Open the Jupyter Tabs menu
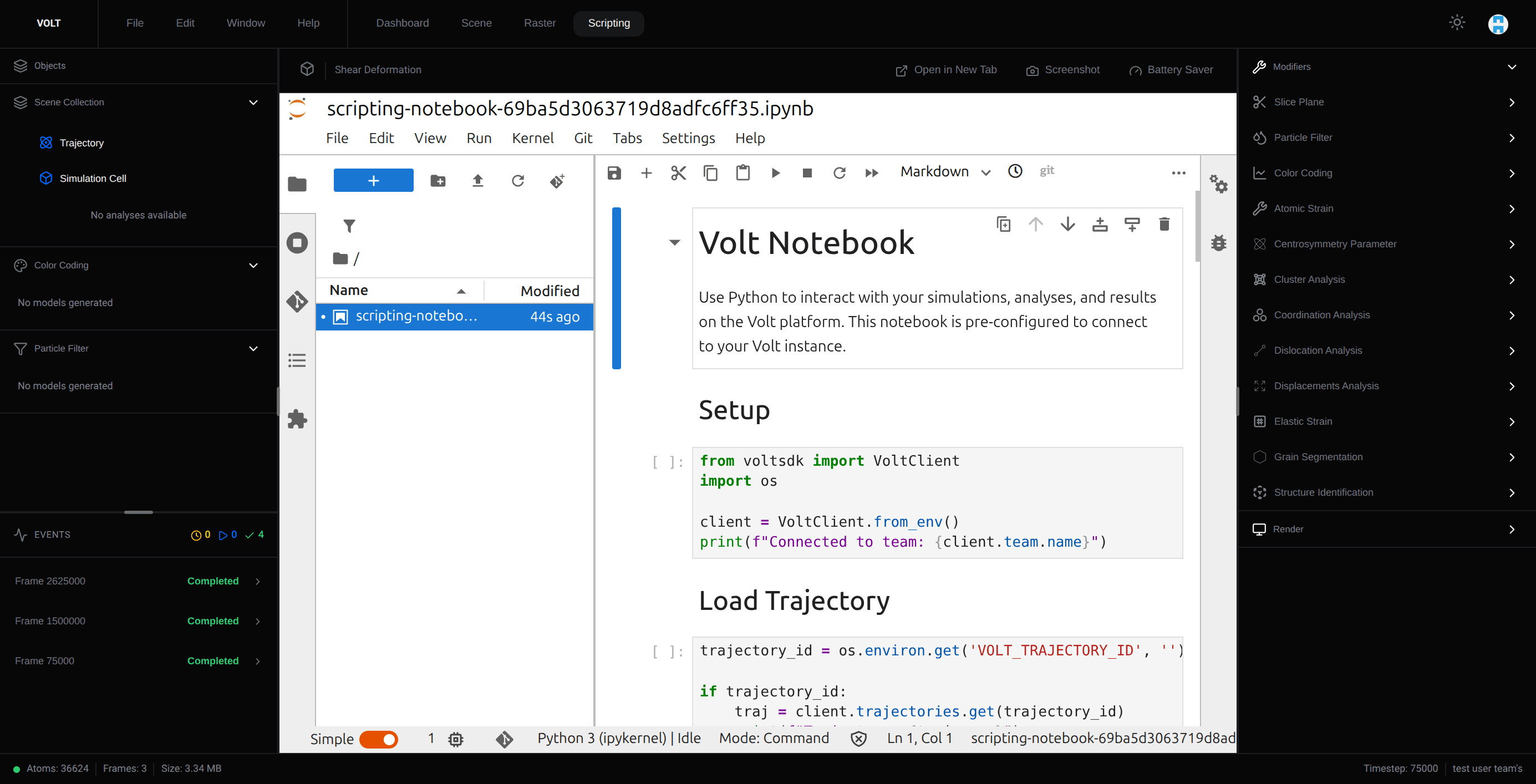Viewport: 1536px width, 784px height. coord(627,138)
